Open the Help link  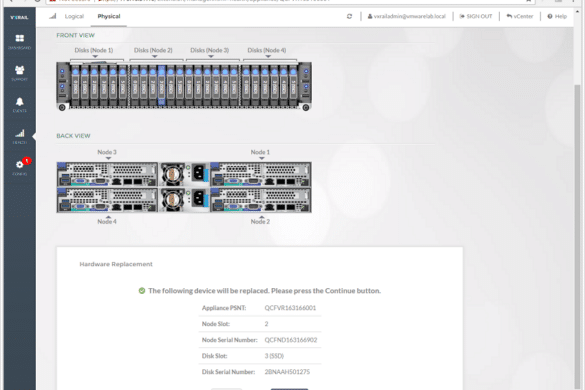[x=557, y=16]
